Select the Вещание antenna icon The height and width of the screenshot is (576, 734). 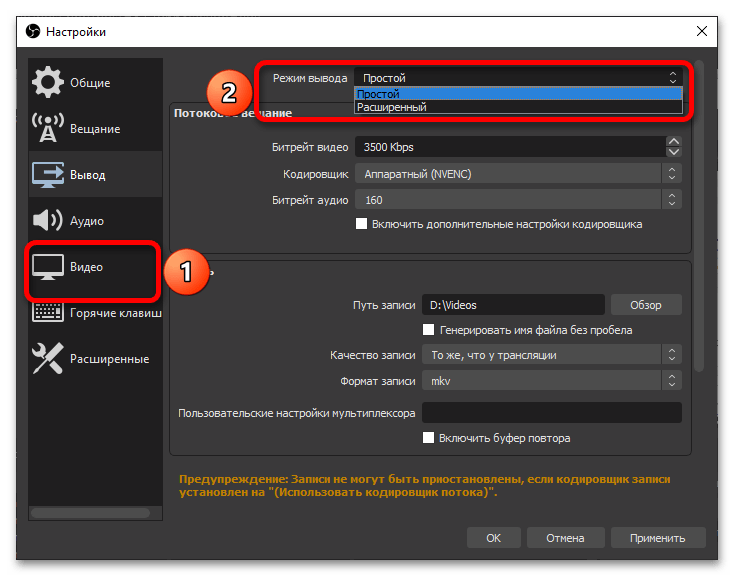[x=48, y=128]
